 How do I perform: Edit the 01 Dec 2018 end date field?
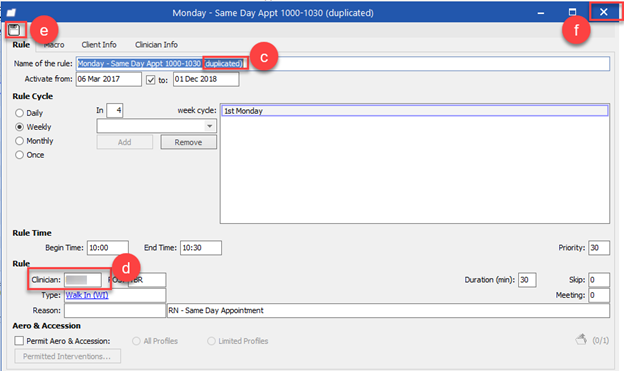click(x=206, y=79)
